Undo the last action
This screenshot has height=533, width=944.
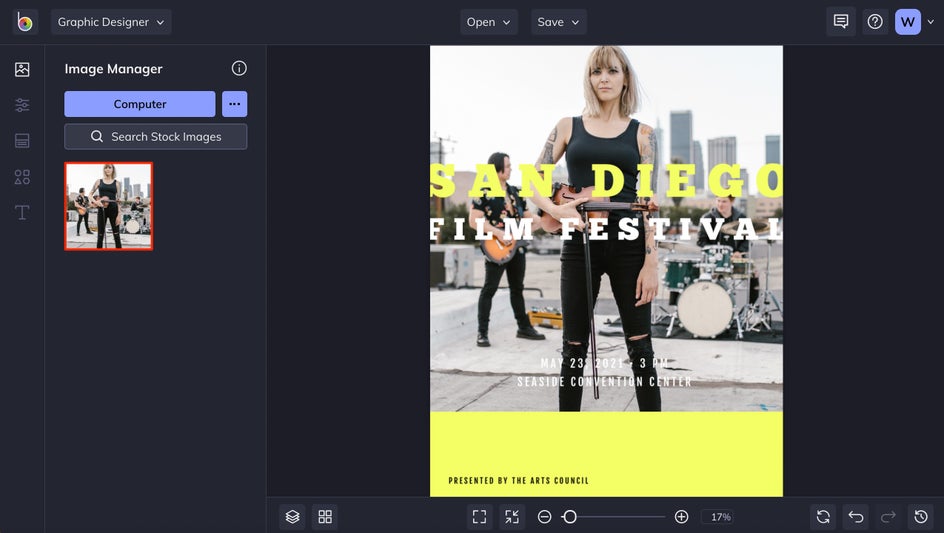pyautogui.click(x=856, y=517)
